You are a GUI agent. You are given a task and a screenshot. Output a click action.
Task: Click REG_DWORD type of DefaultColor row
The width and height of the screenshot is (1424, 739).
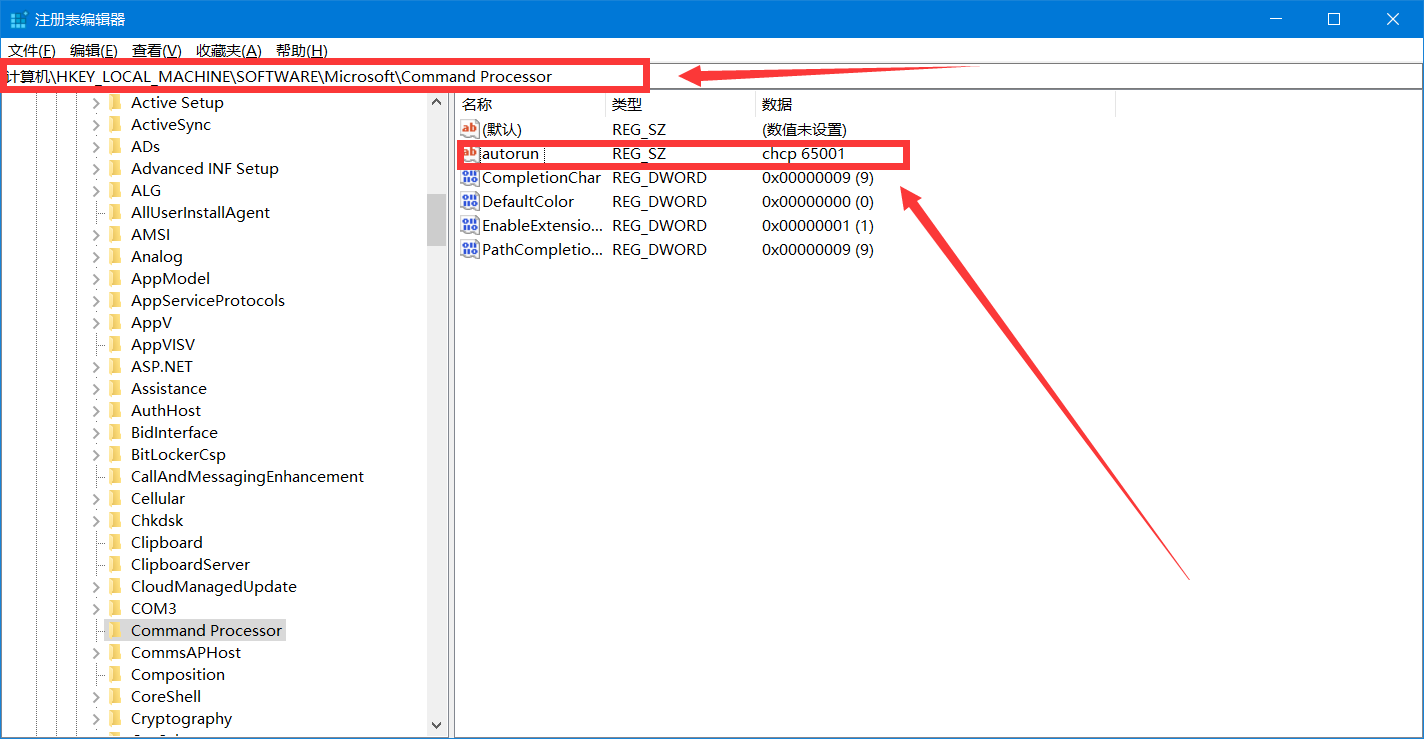pos(659,201)
